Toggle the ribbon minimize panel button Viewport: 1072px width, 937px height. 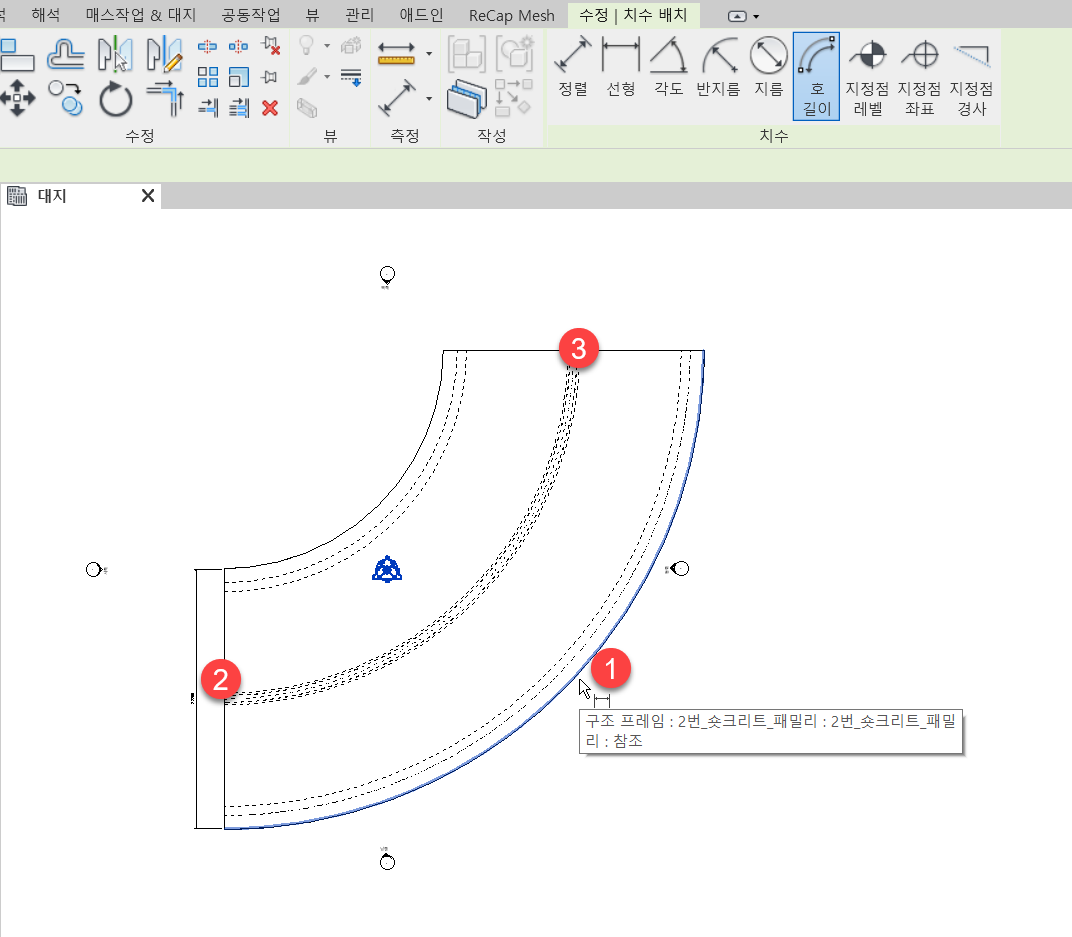click(737, 16)
